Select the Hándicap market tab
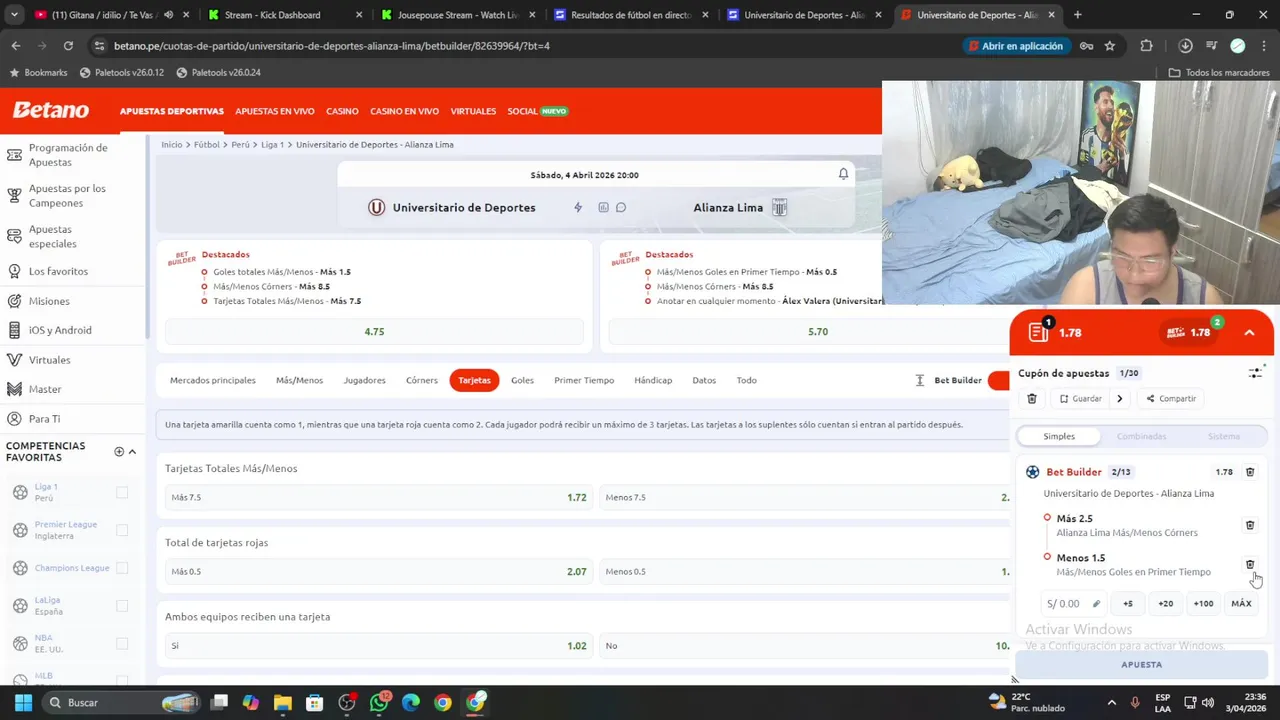 pos(653,380)
